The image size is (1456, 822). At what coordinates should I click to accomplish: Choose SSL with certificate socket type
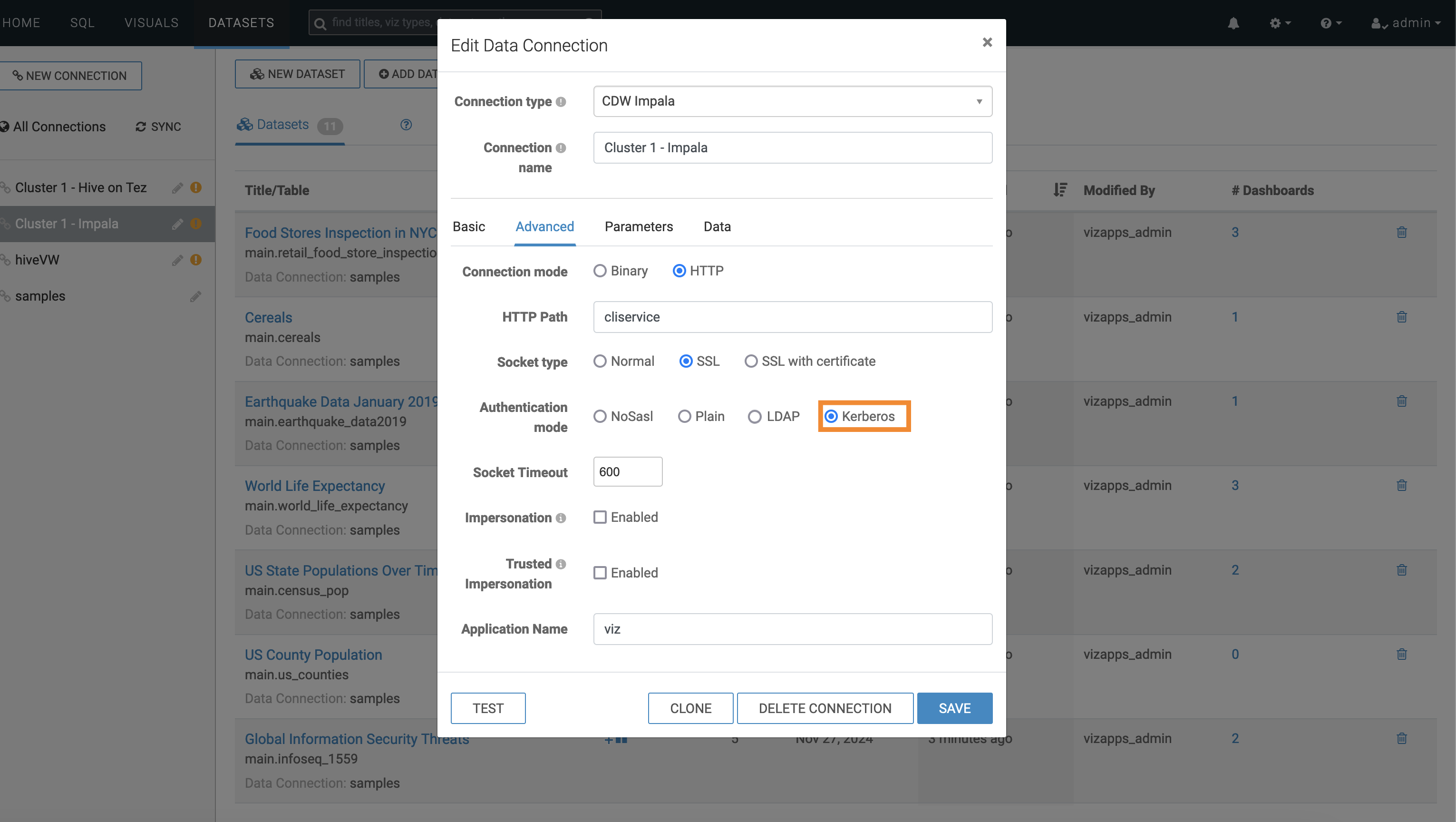[x=751, y=361]
